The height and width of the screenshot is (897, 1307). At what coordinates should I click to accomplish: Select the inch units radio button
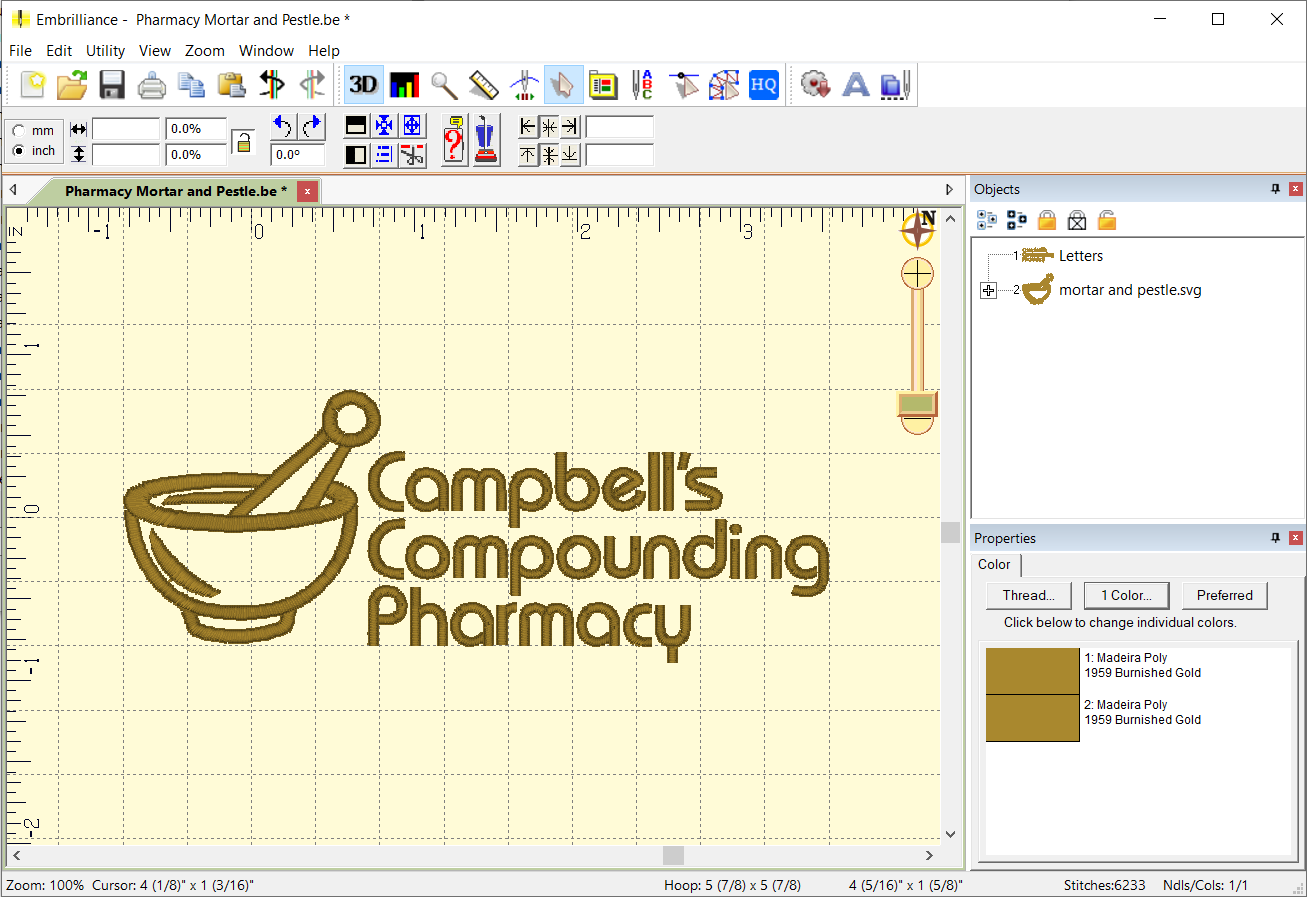(19, 151)
